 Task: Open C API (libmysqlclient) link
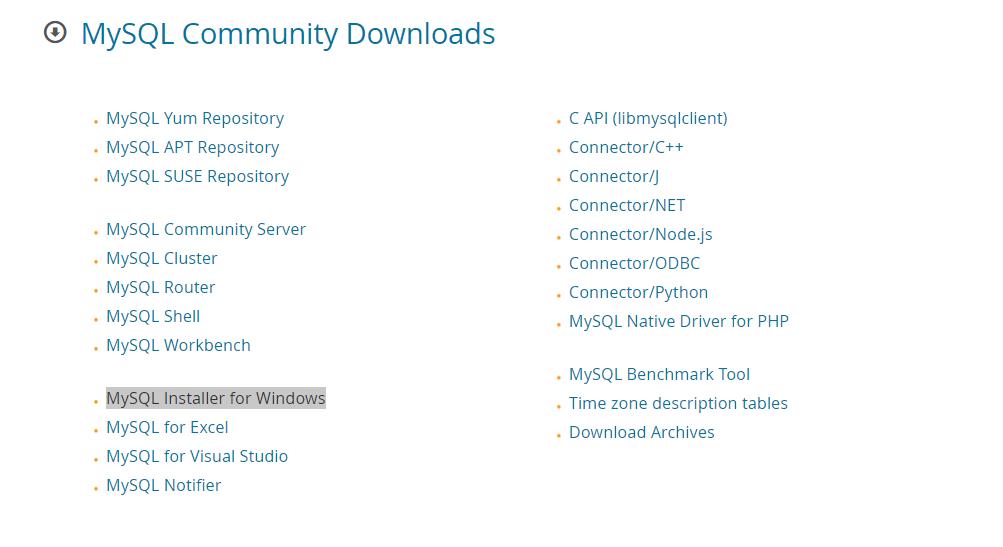[x=648, y=118]
